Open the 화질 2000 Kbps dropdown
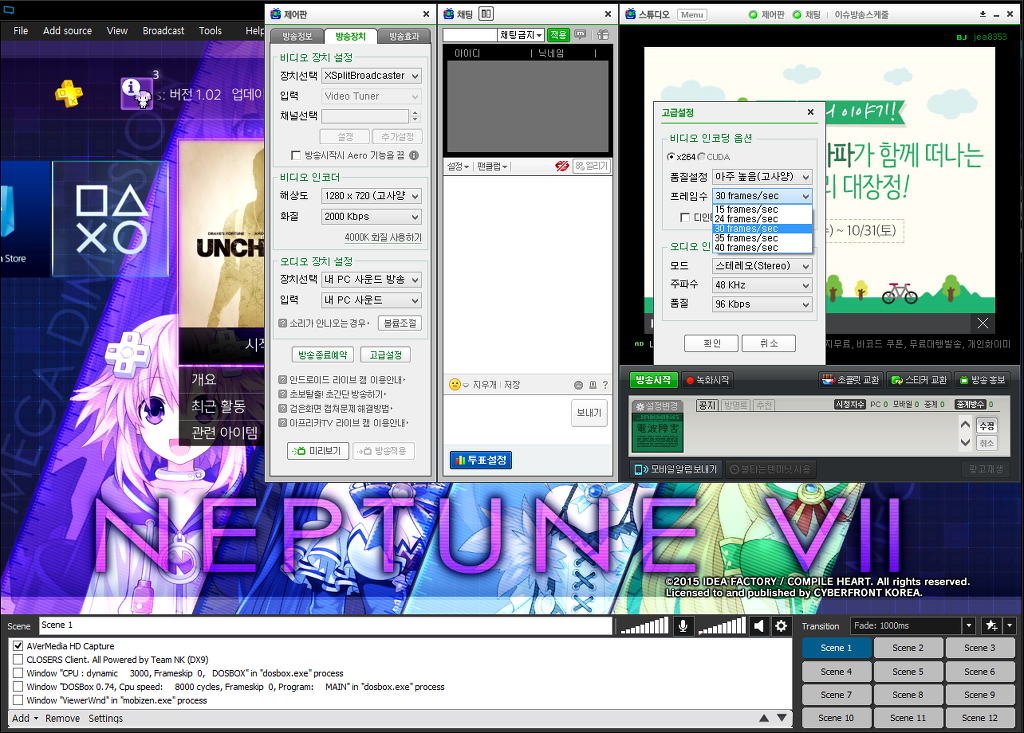Image resolution: width=1024 pixels, height=733 pixels. point(371,217)
